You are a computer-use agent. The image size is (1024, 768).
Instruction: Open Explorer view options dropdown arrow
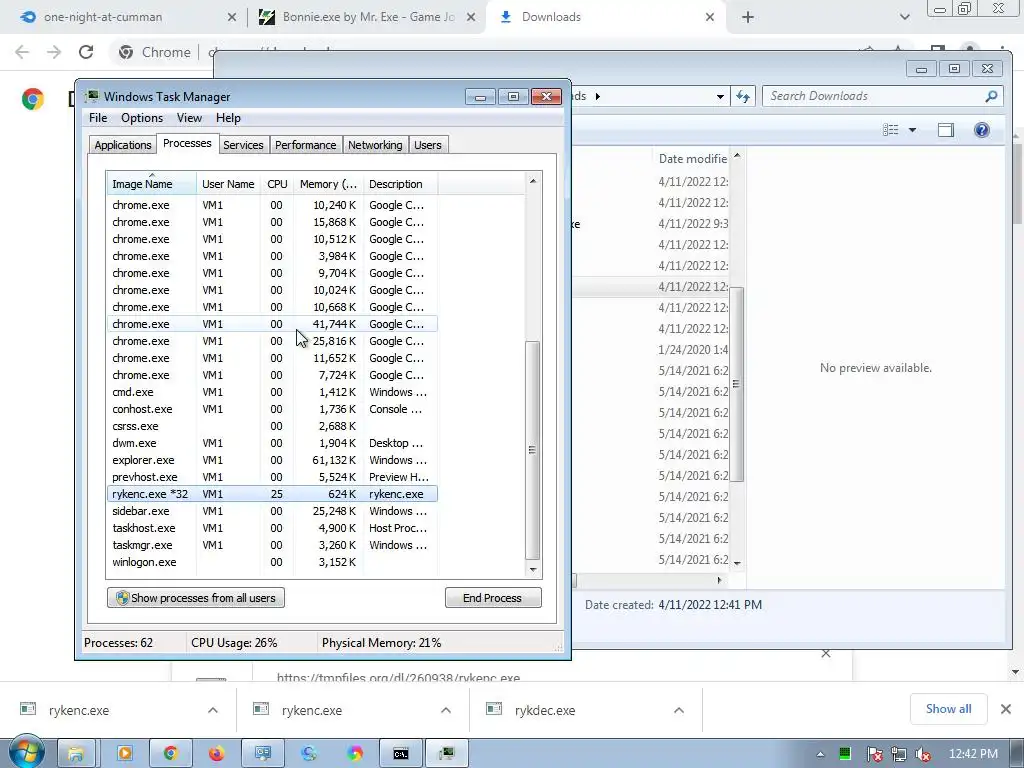click(x=912, y=130)
